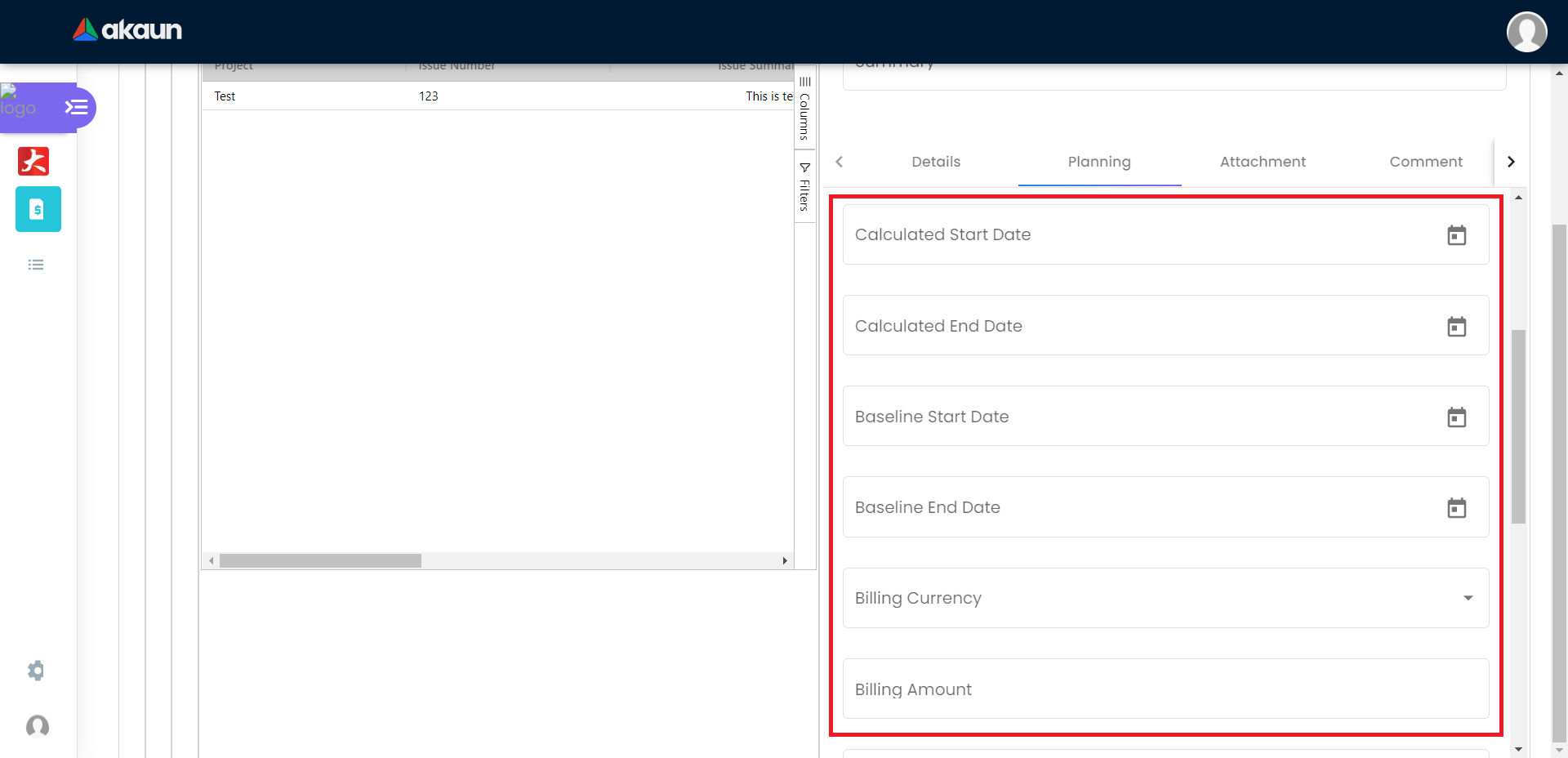Switch to the Attachment tab
1568x758 pixels.
(x=1262, y=162)
